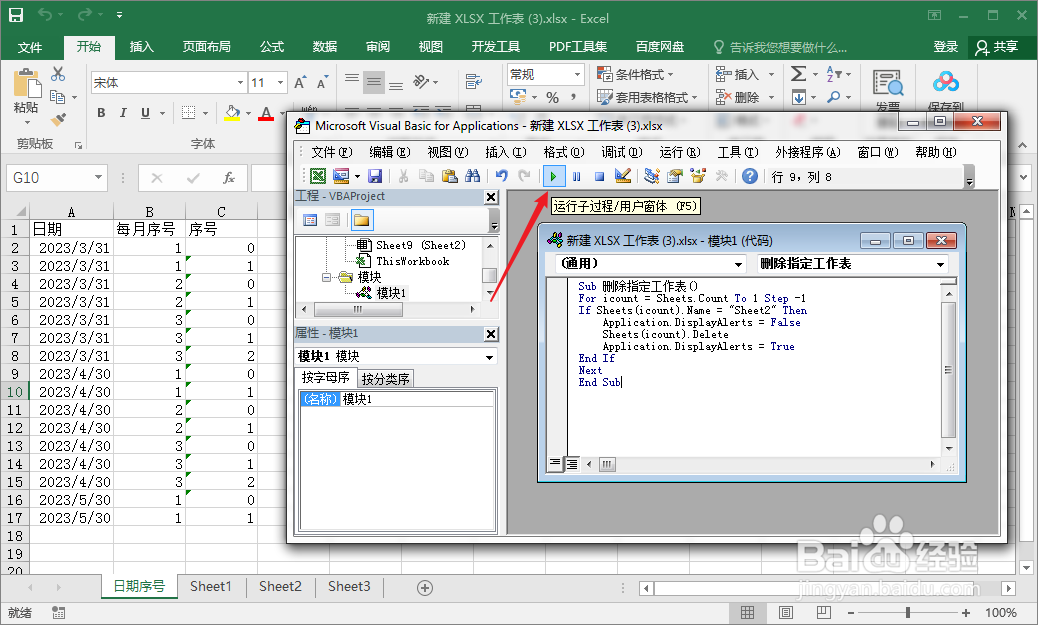Toggle Full Module View button in code window
Image resolution: width=1038 pixels, height=625 pixels.
click(571, 463)
